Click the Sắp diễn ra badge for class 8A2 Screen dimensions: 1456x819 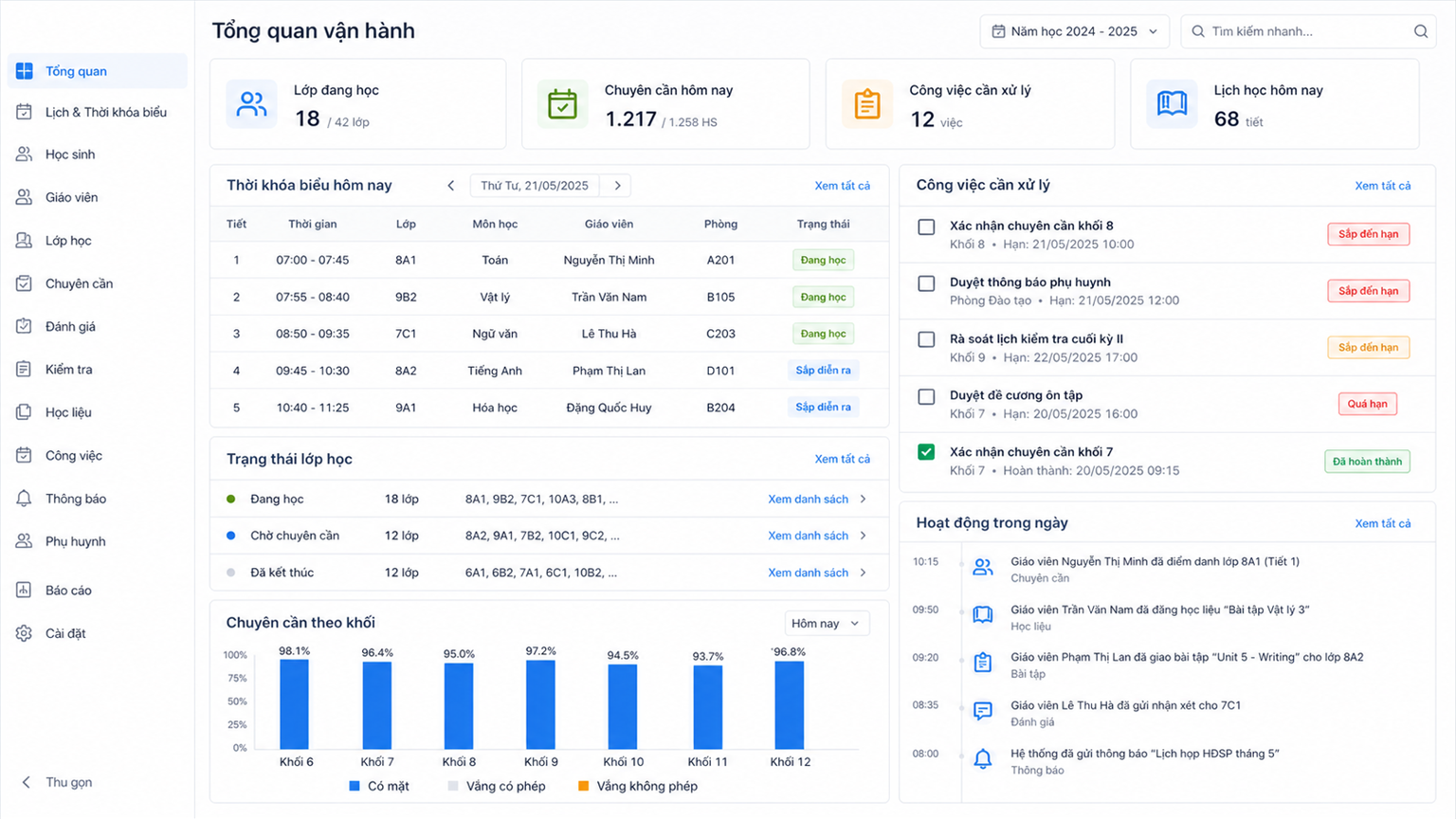pyautogui.click(x=823, y=371)
